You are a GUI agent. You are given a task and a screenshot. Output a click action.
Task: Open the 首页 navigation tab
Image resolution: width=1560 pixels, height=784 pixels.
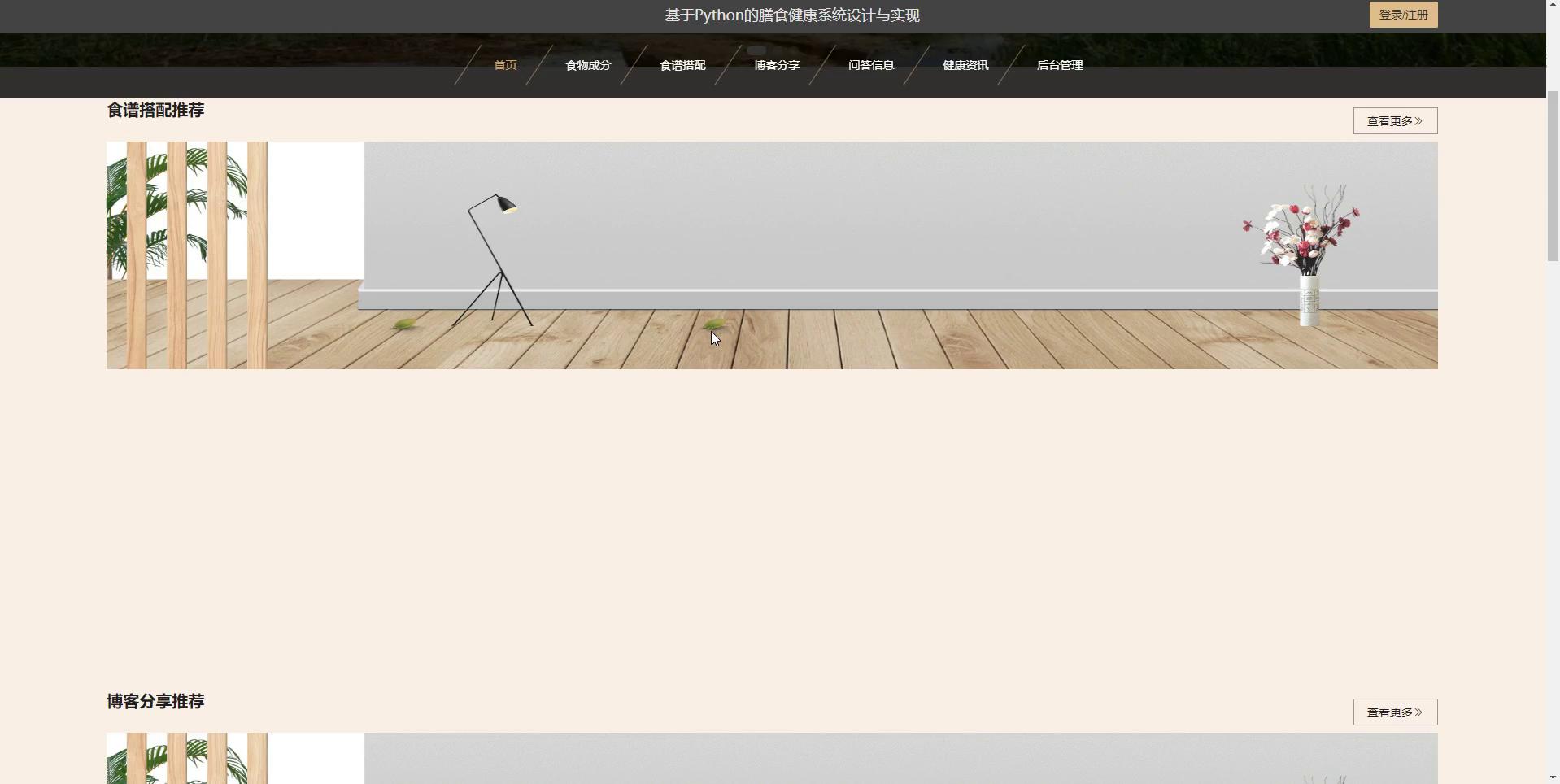[x=505, y=65]
